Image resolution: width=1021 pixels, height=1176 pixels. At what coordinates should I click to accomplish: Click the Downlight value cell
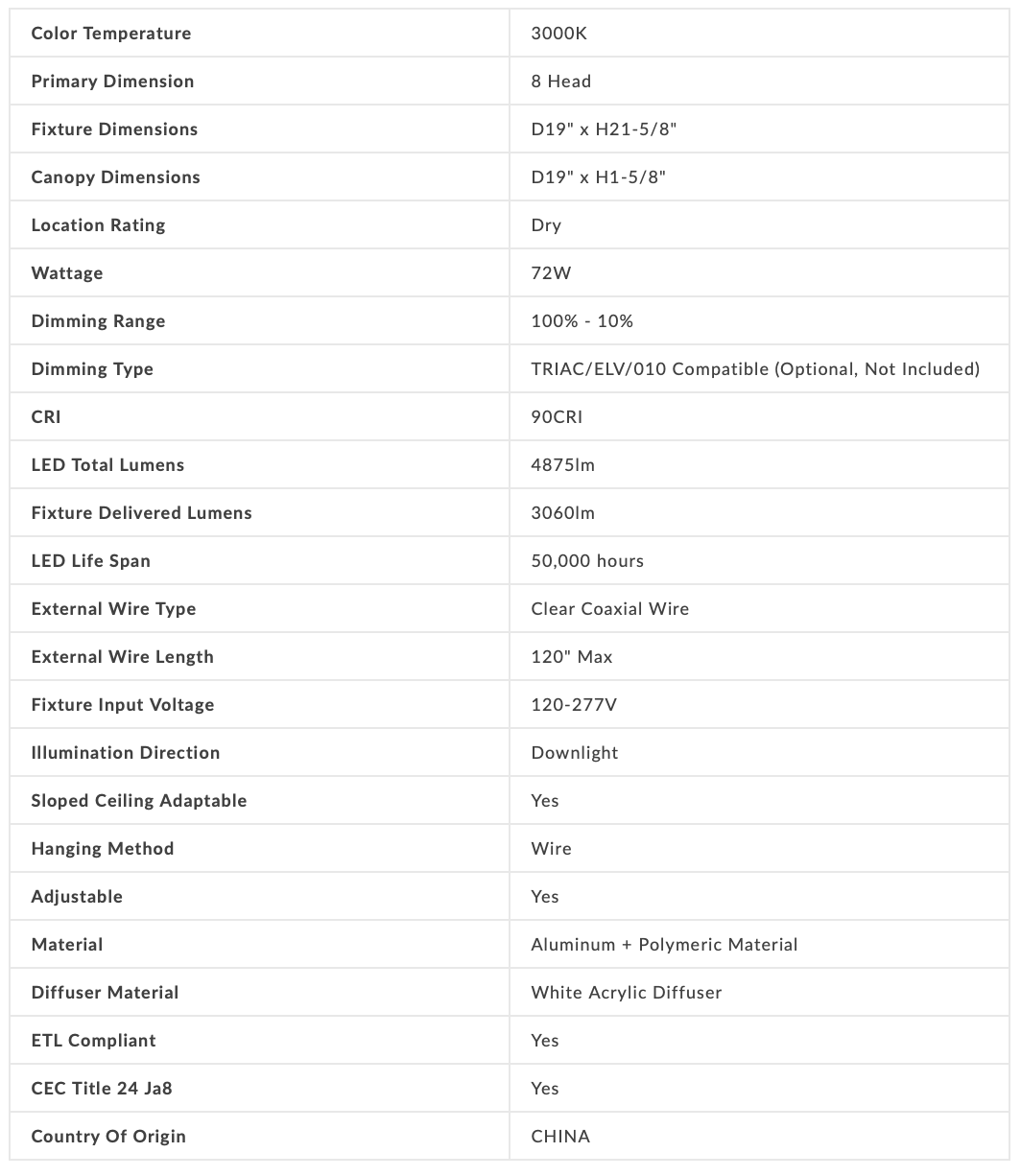click(x=575, y=753)
